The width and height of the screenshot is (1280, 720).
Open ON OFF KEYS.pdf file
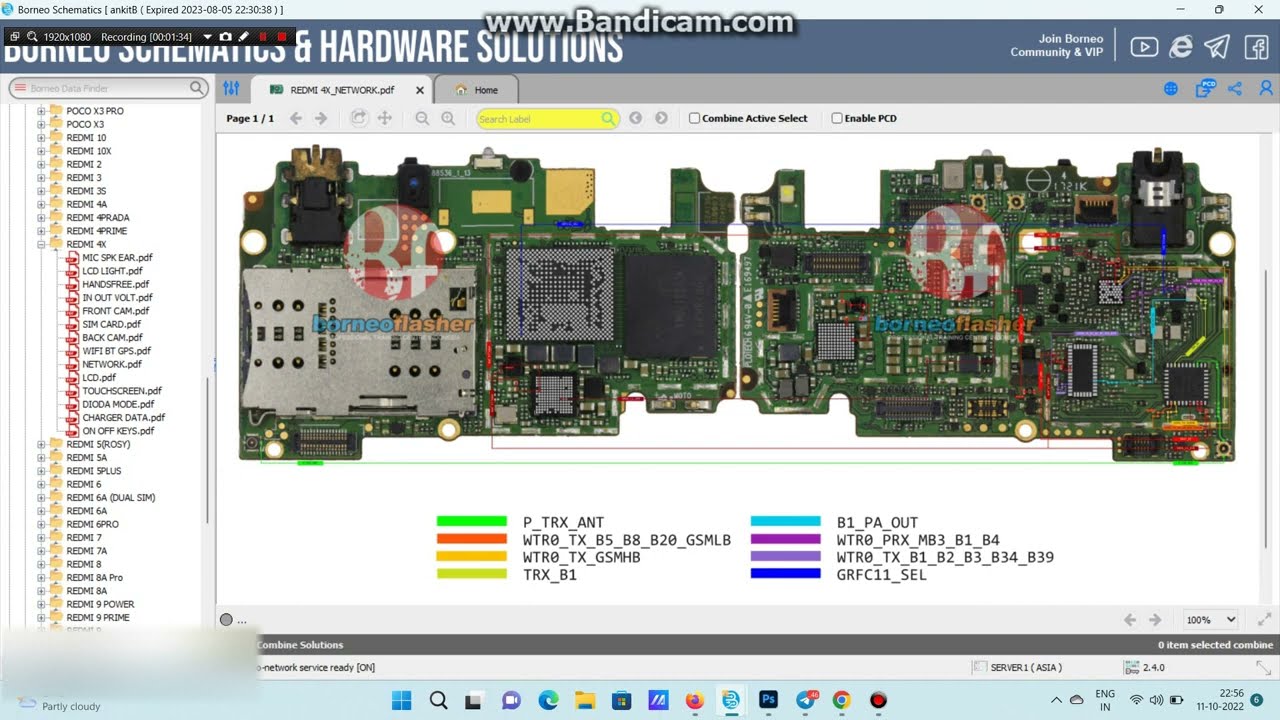[118, 431]
